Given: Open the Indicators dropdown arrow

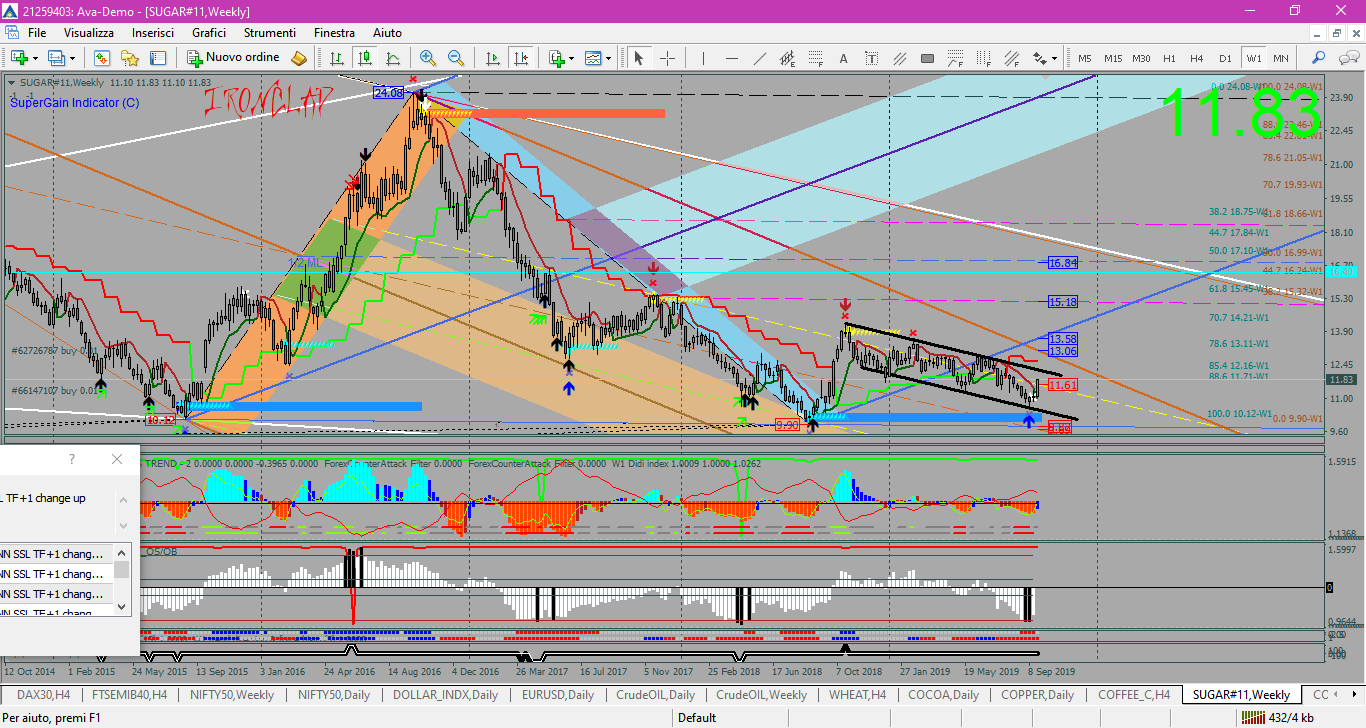Looking at the screenshot, I should pyautogui.click(x=572, y=58).
